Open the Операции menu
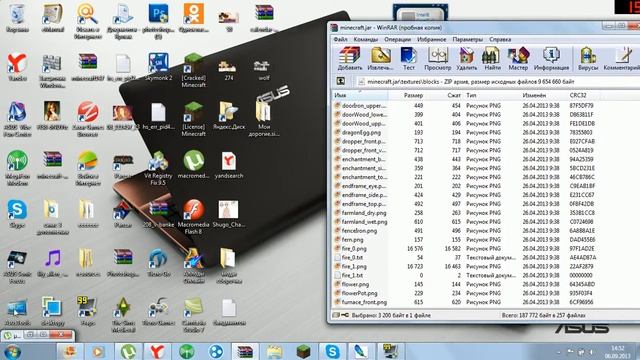The image size is (640, 360). click(x=398, y=40)
